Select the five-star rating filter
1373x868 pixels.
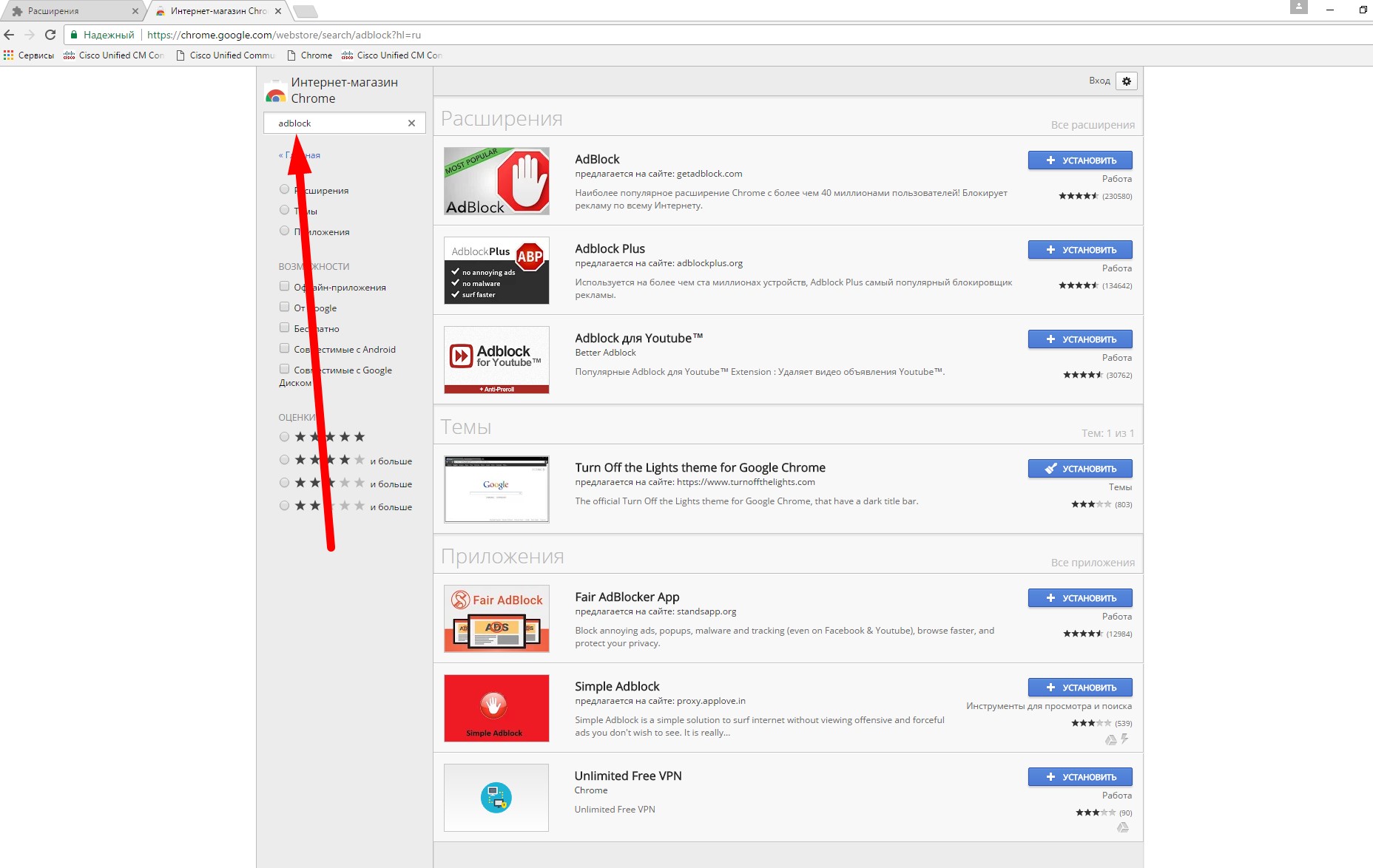pyautogui.click(x=284, y=437)
